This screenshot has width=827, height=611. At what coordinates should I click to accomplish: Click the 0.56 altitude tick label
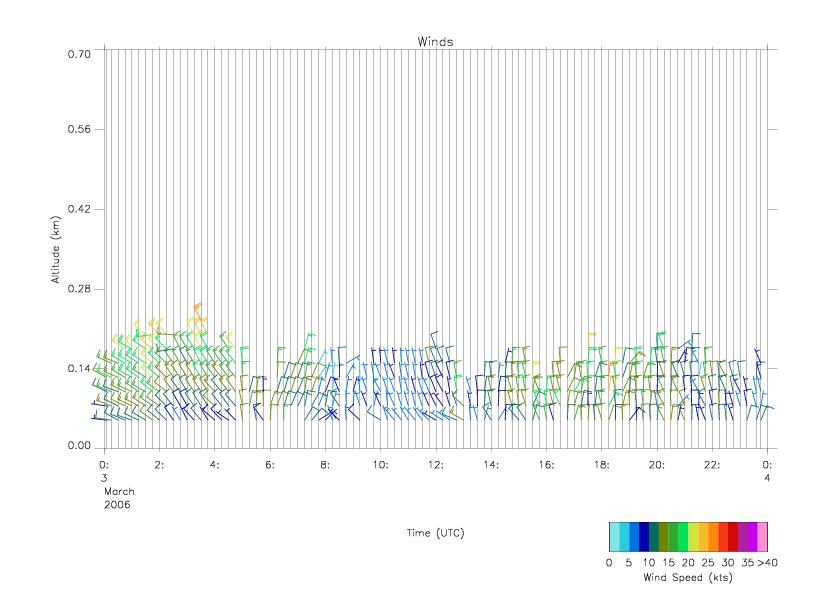coord(79,129)
